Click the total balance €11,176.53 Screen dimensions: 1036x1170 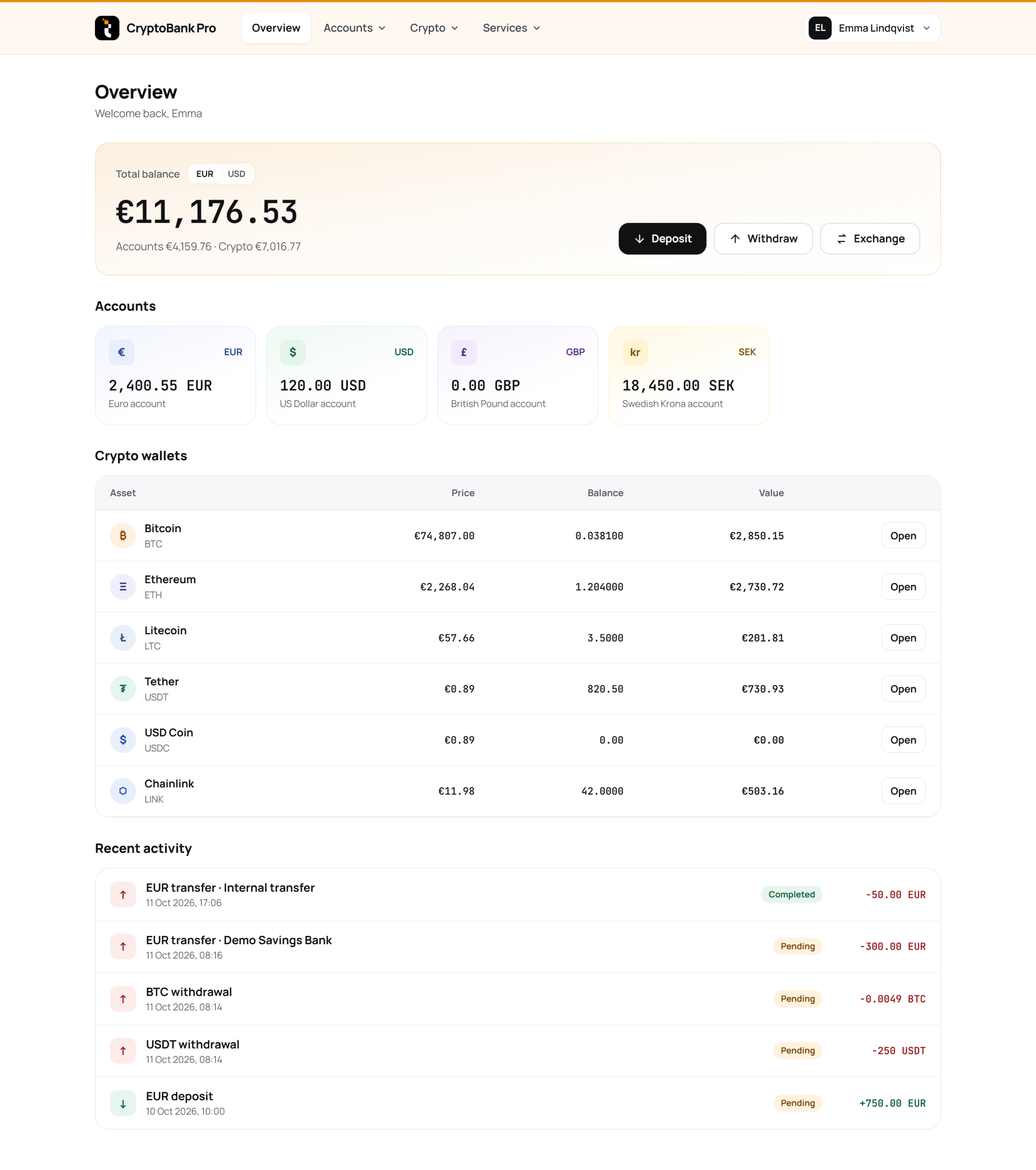[x=207, y=212]
